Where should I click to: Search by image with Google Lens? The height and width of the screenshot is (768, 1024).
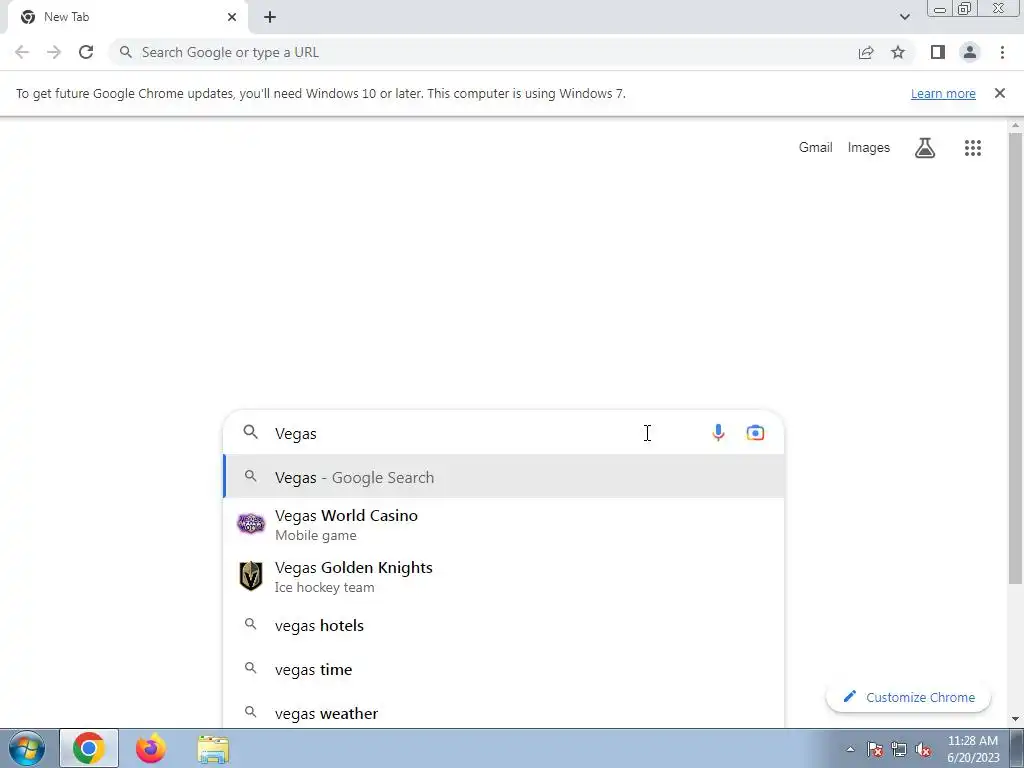755,433
